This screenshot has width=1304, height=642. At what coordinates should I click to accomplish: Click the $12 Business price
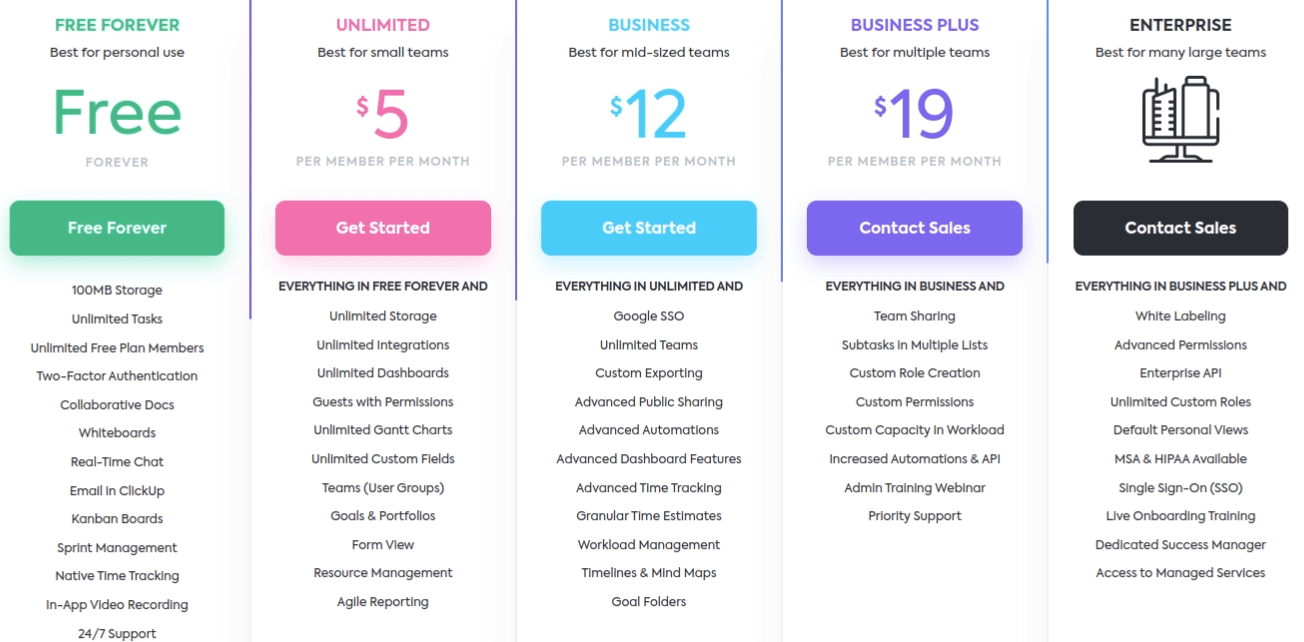pyautogui.click(x=649, y=114)
